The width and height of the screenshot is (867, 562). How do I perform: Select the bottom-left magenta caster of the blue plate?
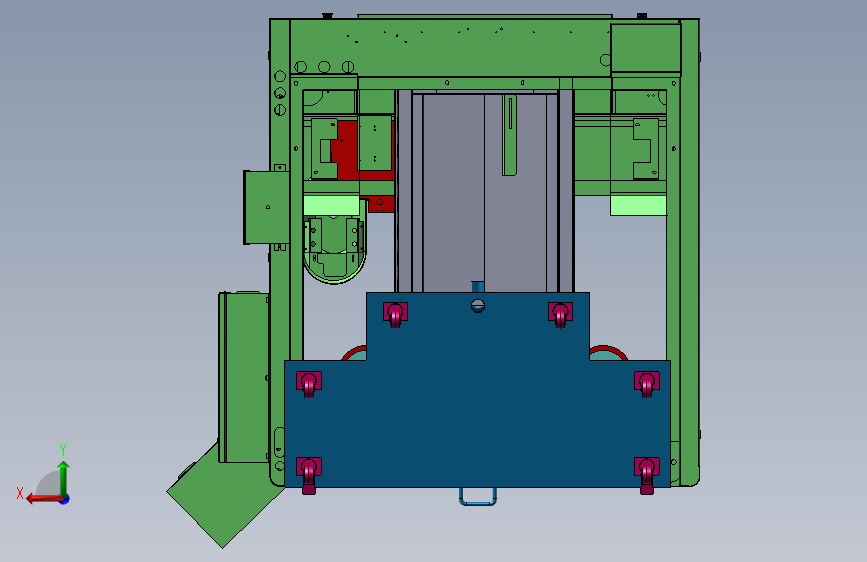[309, 475]
